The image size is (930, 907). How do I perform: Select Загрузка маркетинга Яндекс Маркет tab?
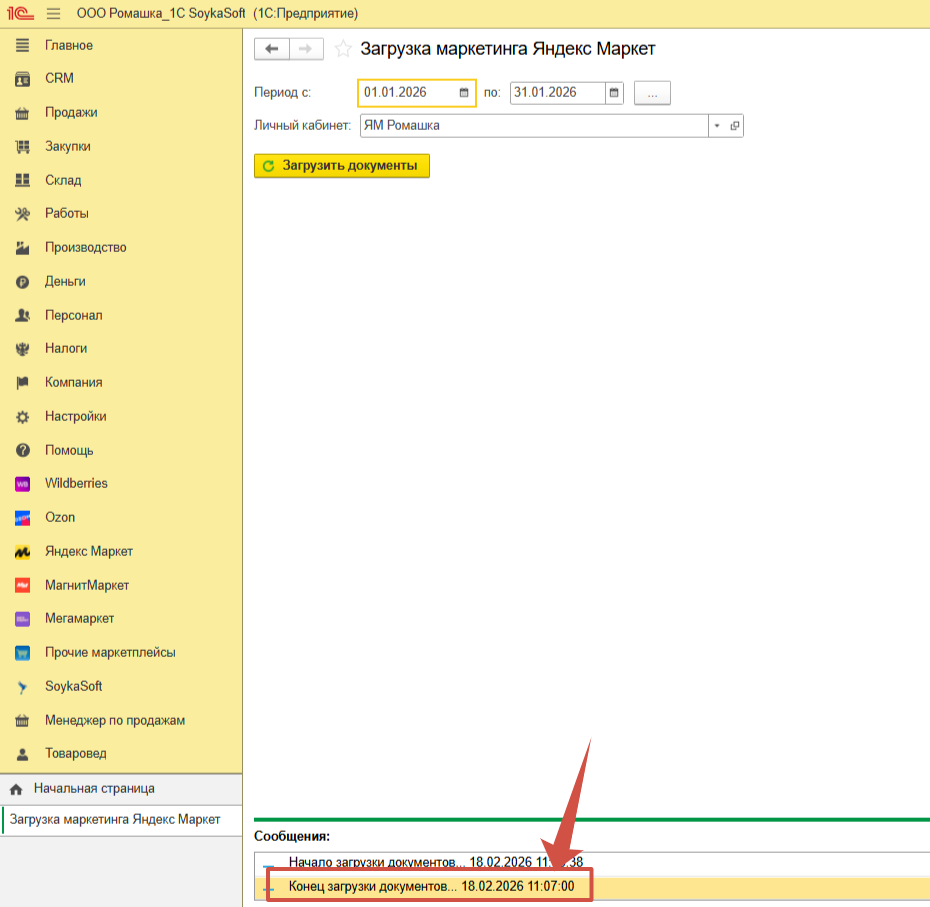click(x=115, y=819)
